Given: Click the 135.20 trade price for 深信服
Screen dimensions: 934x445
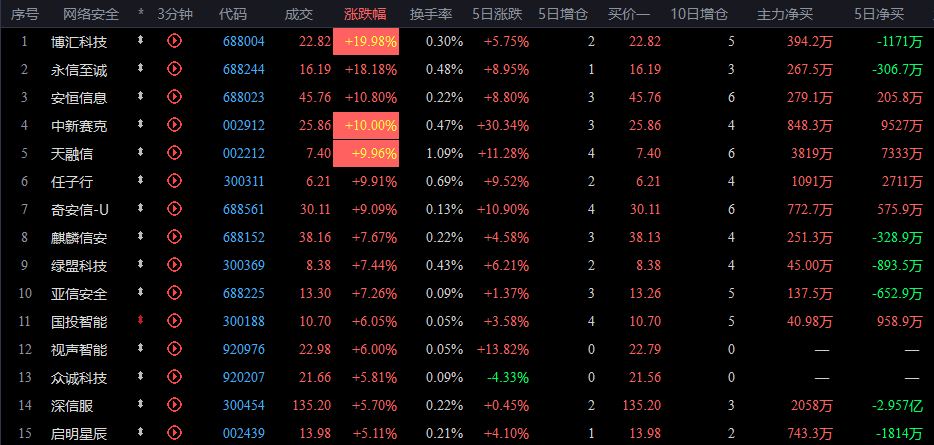Looking at the screenshot, I should pos(312,405).
